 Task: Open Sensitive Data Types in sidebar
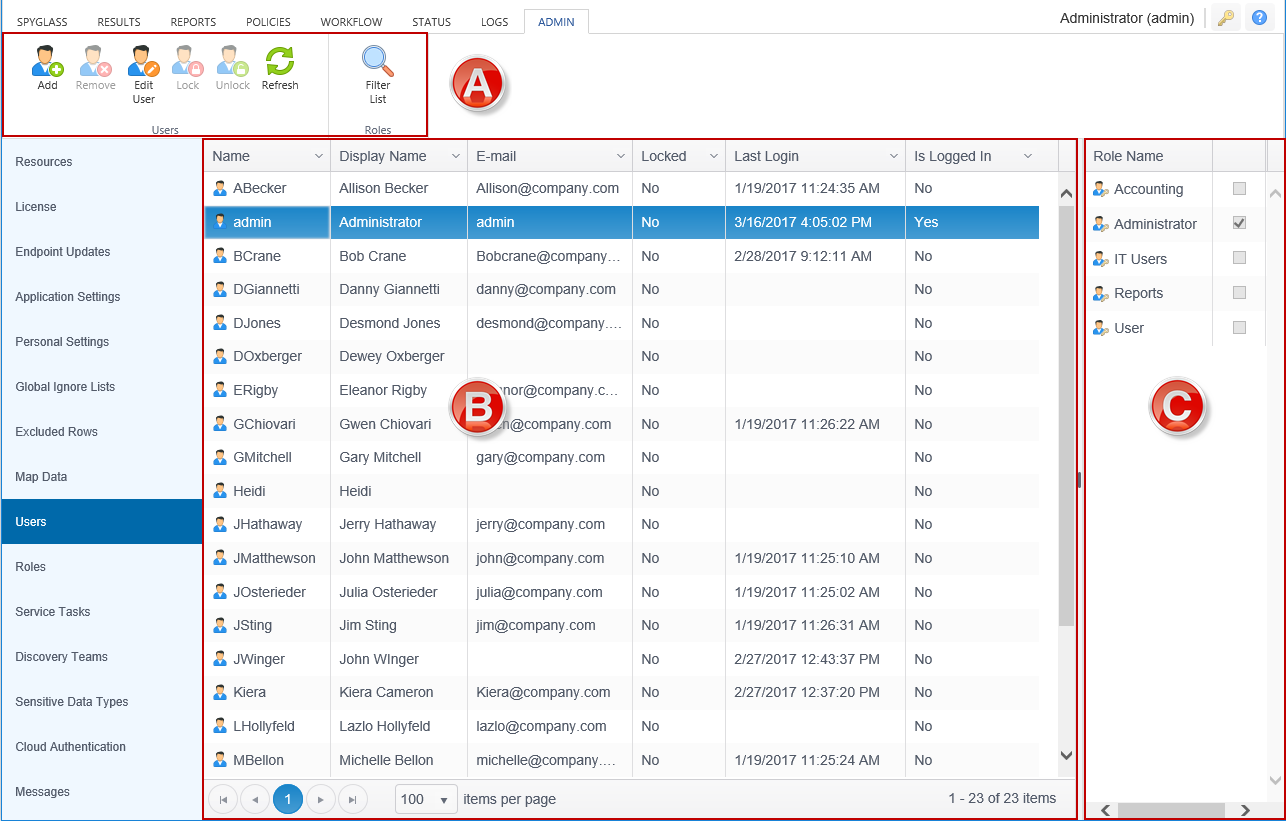coord(72,702)
